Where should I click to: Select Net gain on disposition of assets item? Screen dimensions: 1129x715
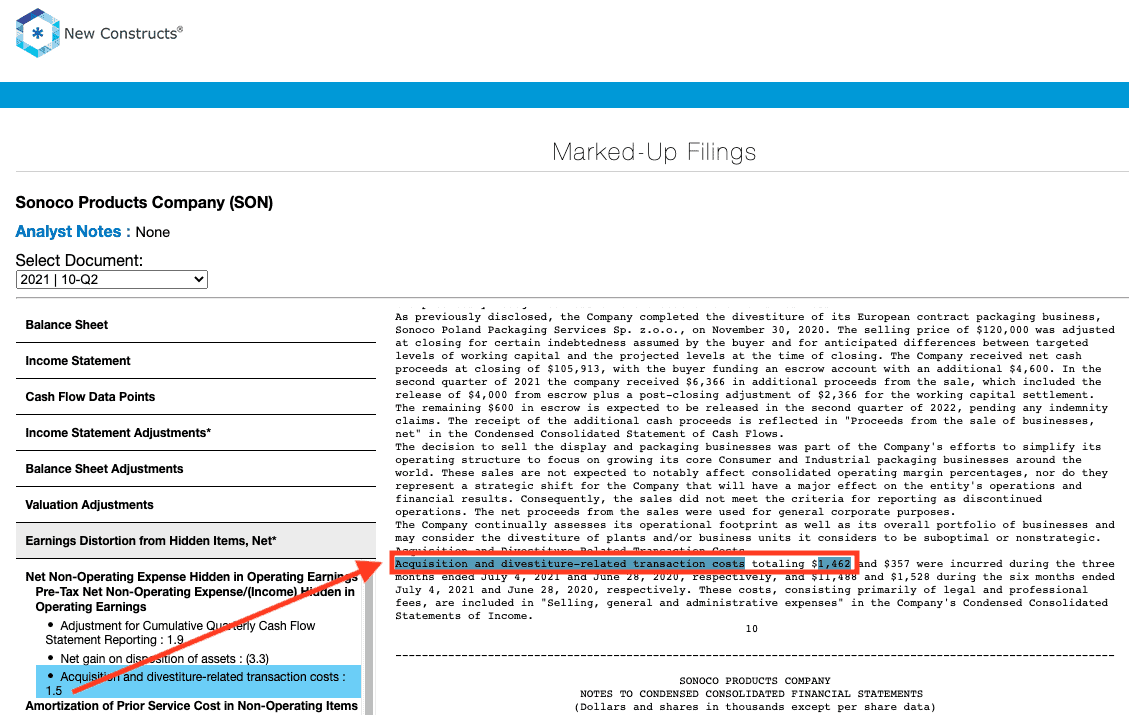pyautogui.click(x=164, y=659)
